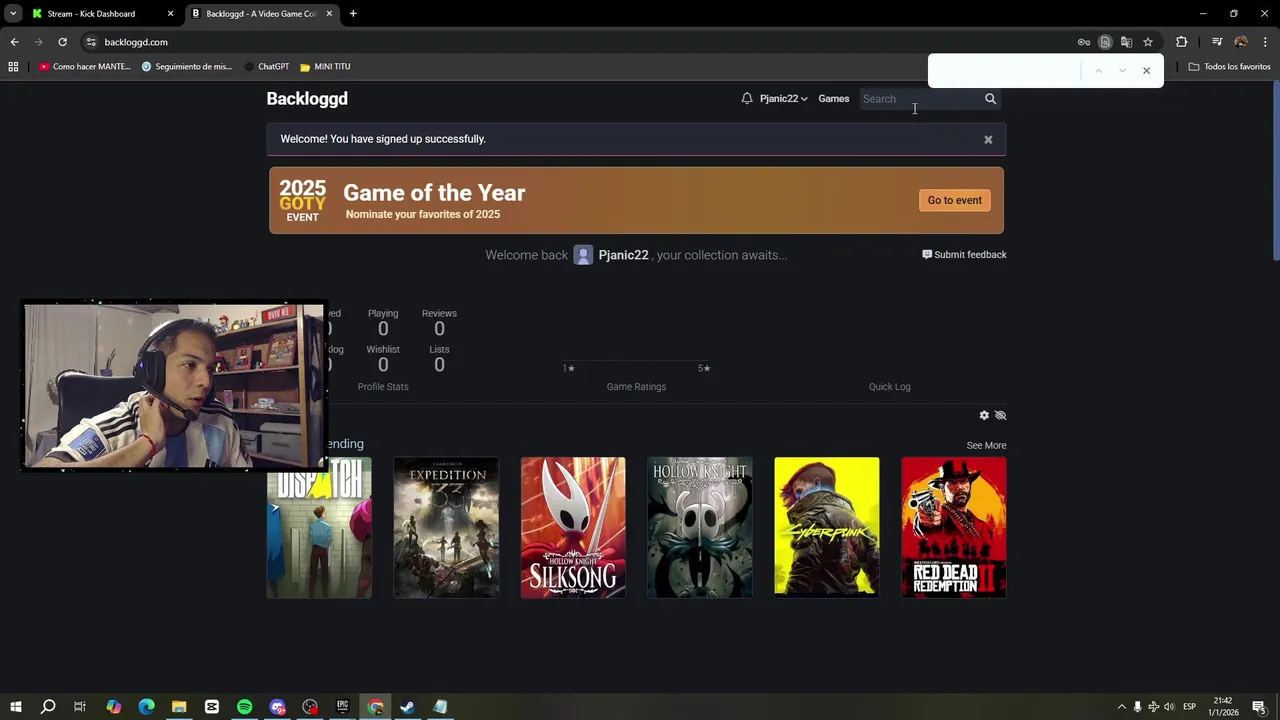Open the Red Dead Redemption II cover
Image resolution: width=1280 pixels, height=720 pixels.
pyautogui.click(x=954, y=528)
